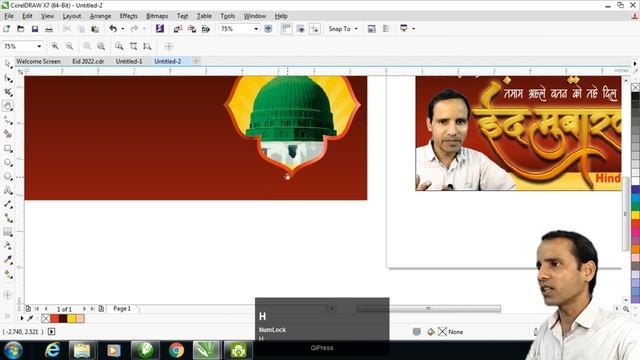The image size is (640, 360).
Task: Expand the Undo history dropdown arrow
Action: point(122,29)
